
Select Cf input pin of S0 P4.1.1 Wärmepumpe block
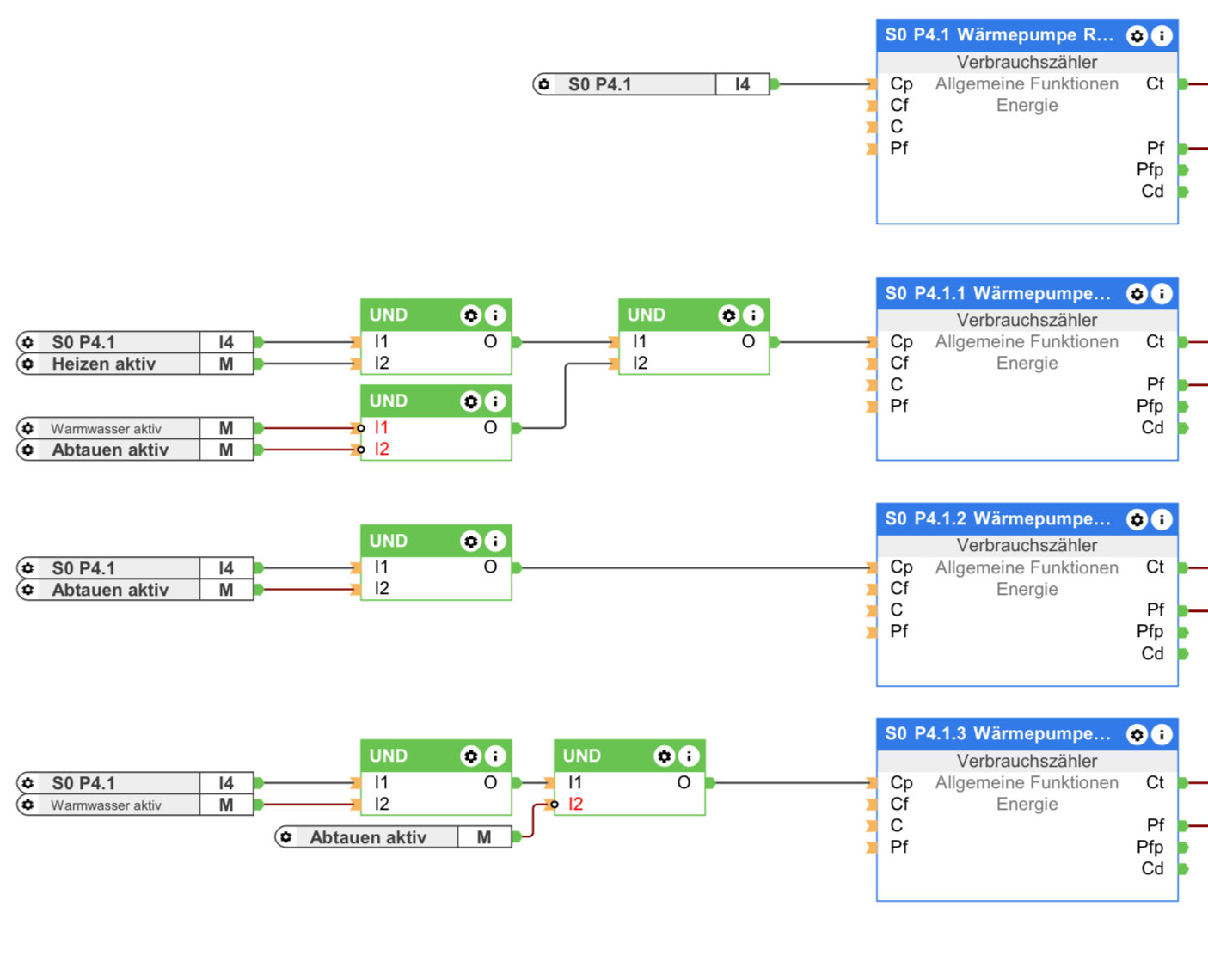[x=872, y=364]
